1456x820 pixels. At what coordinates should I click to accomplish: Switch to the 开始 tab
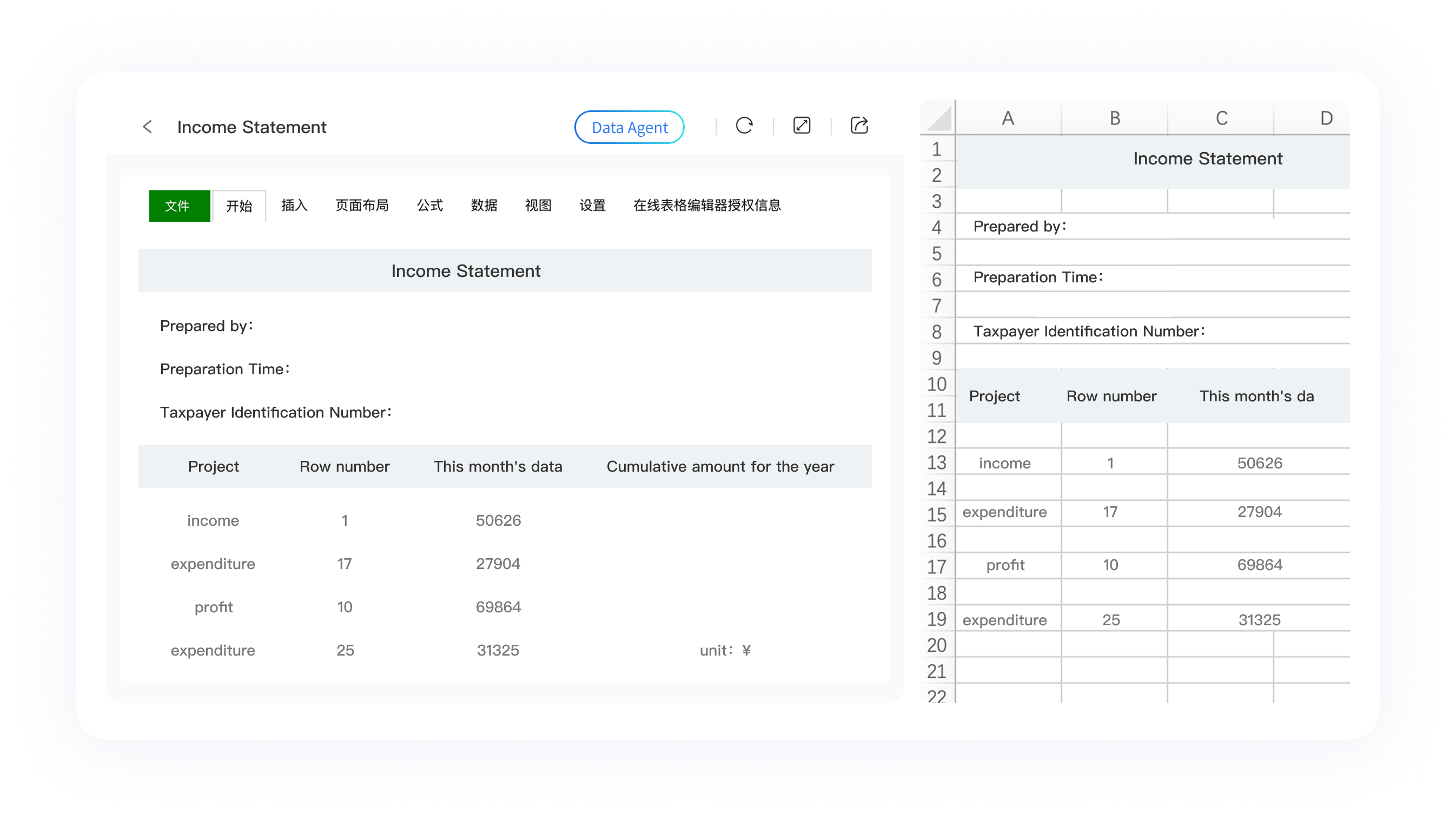coord(239,206)
